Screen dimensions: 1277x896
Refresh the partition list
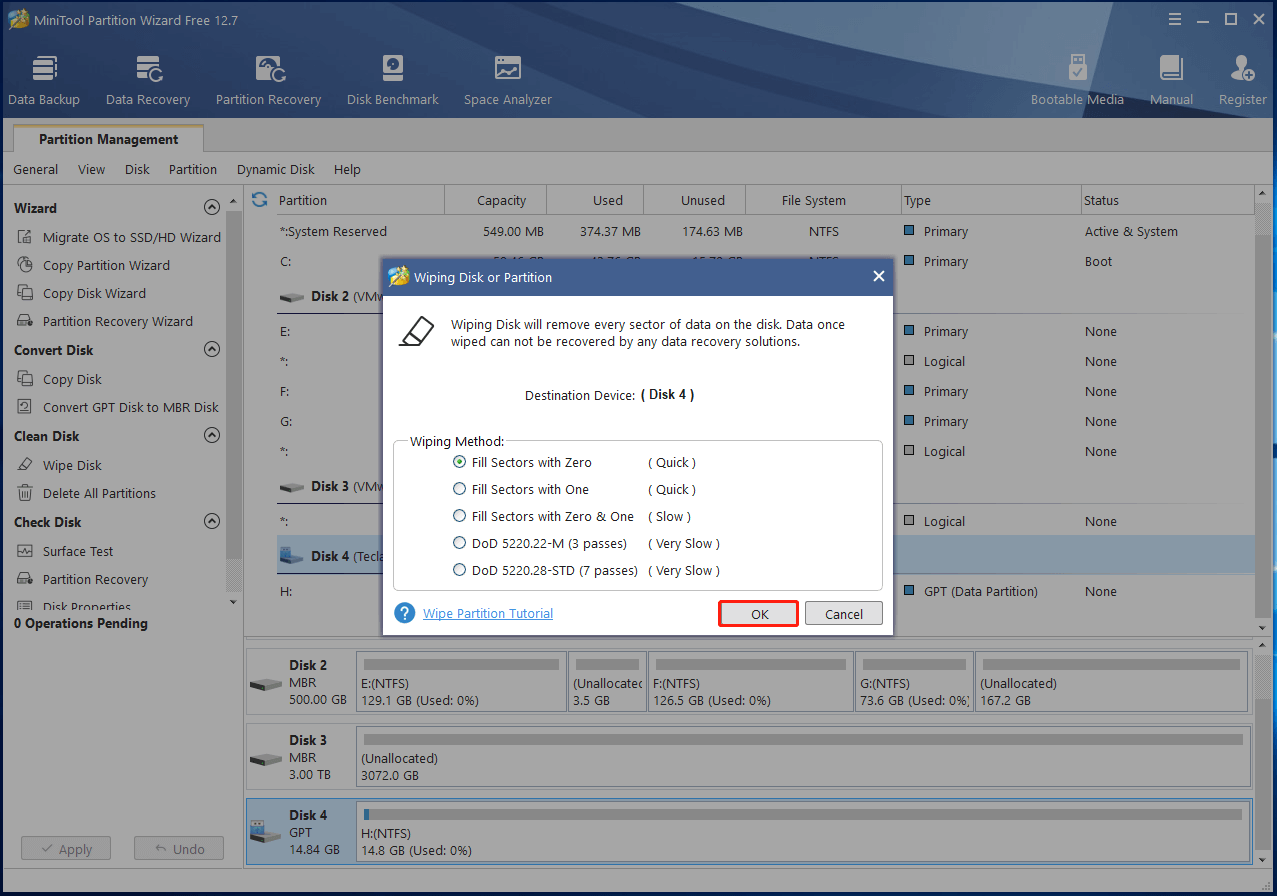[260, 200]
